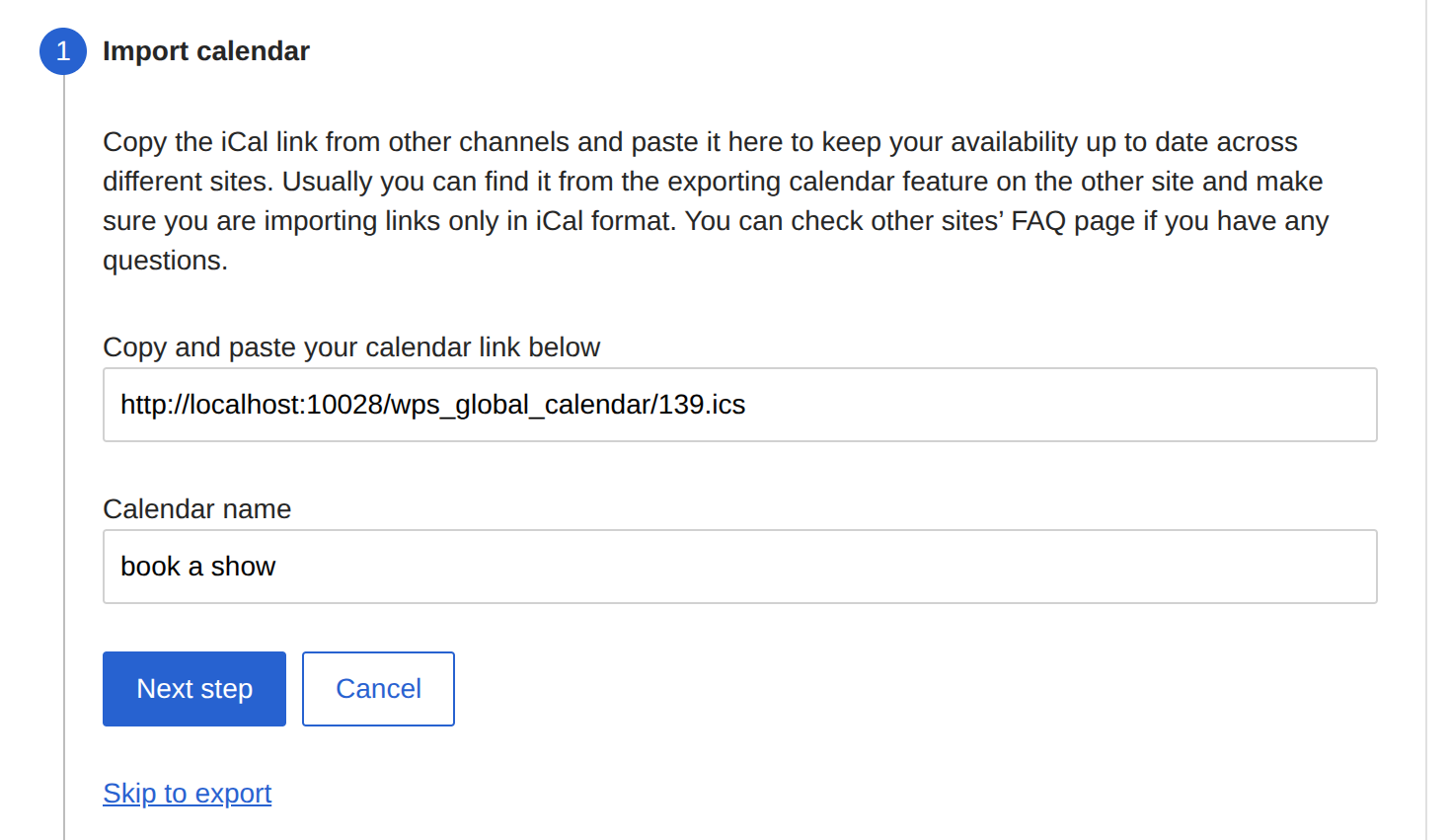Follow the Skip to export link

tap(187, 794)
